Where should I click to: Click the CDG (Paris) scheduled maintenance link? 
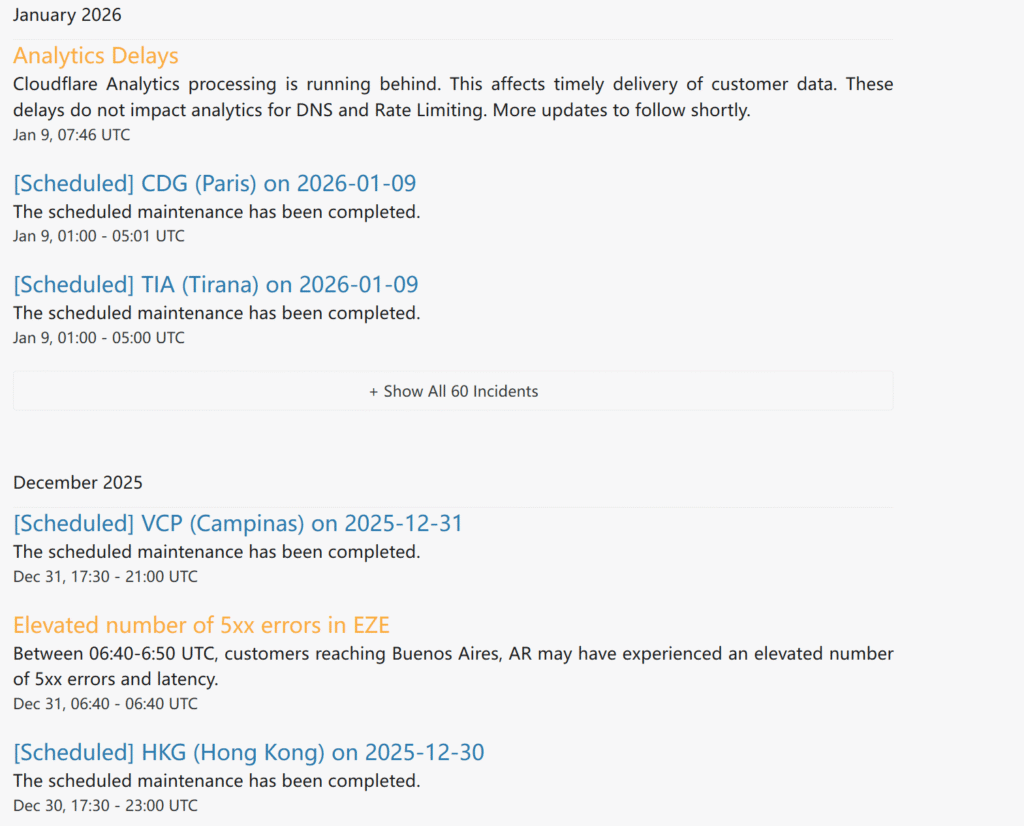[215, 184]
